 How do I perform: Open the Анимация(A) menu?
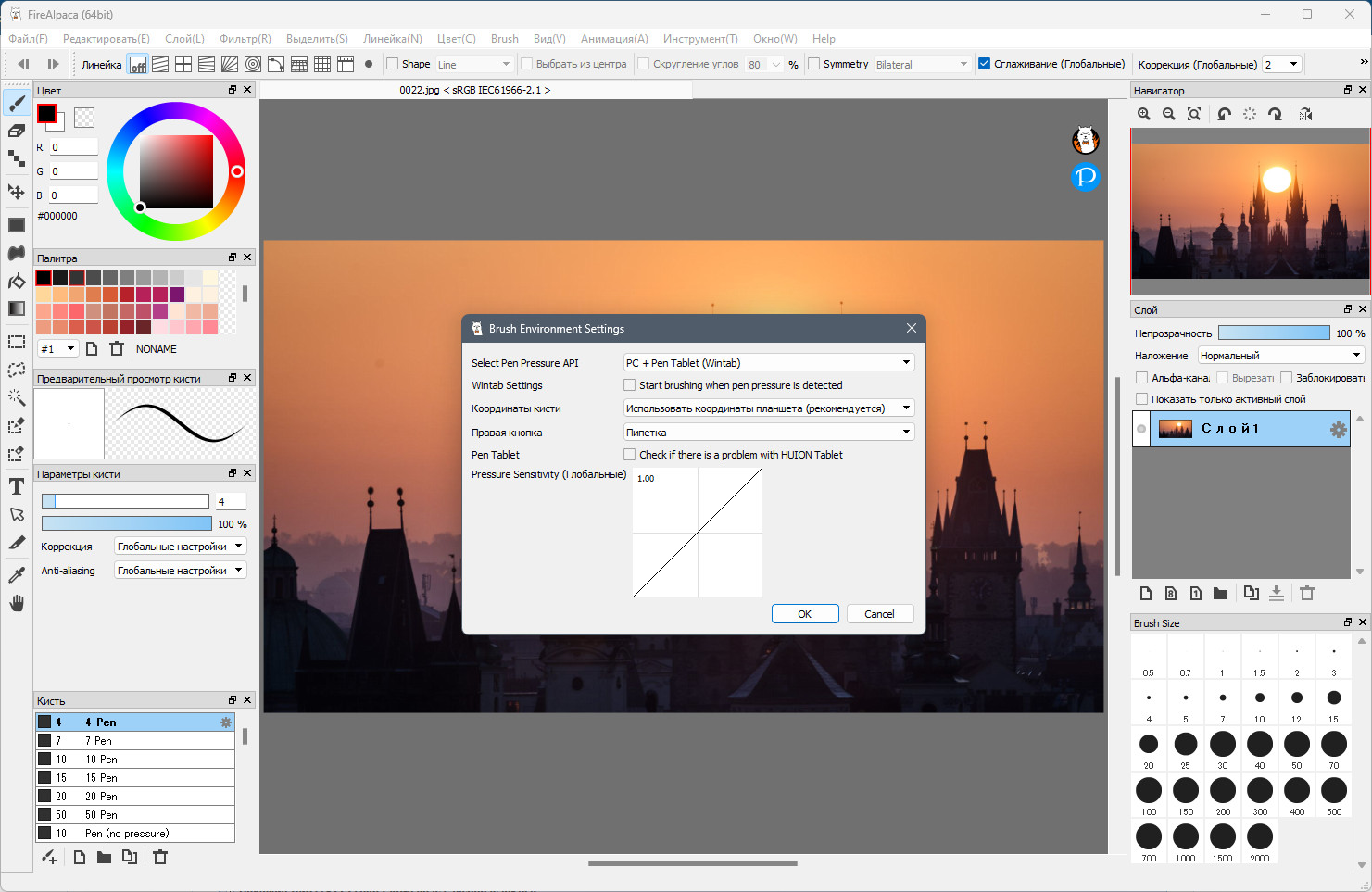tap(614, 39)
